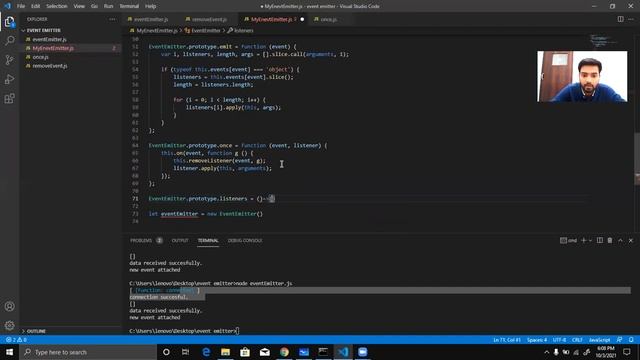The height and width of the screenshot is (360, 640).
Task: Kill terminal with trash icon
Action: [x=610, y=240]
